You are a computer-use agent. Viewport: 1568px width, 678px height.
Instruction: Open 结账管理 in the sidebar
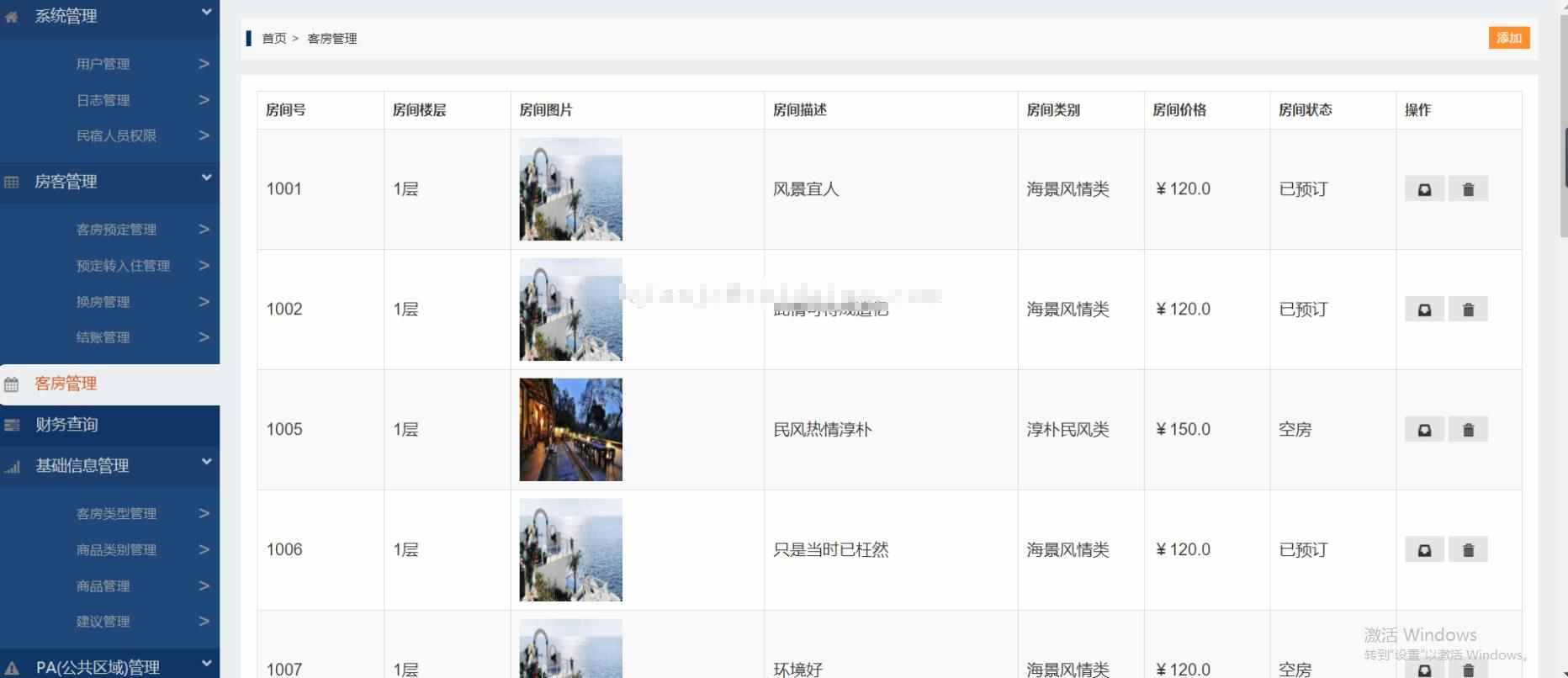103,337
